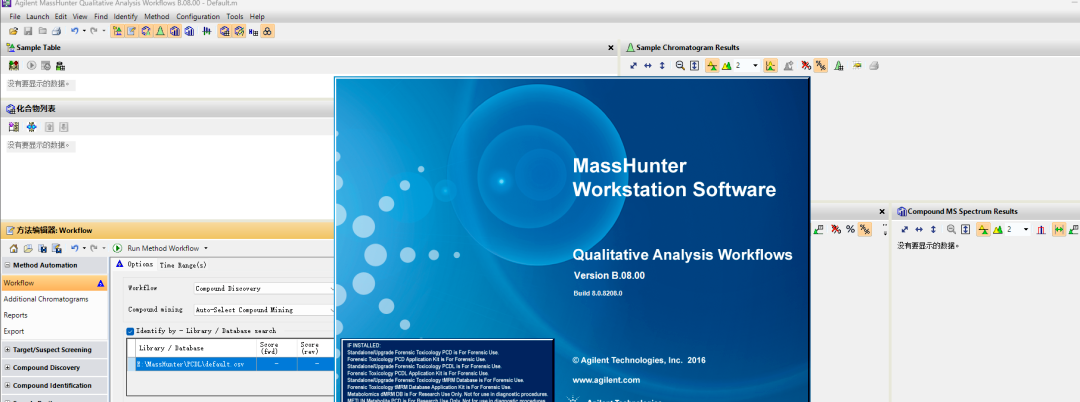Viewport: 1080px width, 402px height.
Task: Click the save method as icon in Method Editor toolbar
Action: tap(55, 248)
